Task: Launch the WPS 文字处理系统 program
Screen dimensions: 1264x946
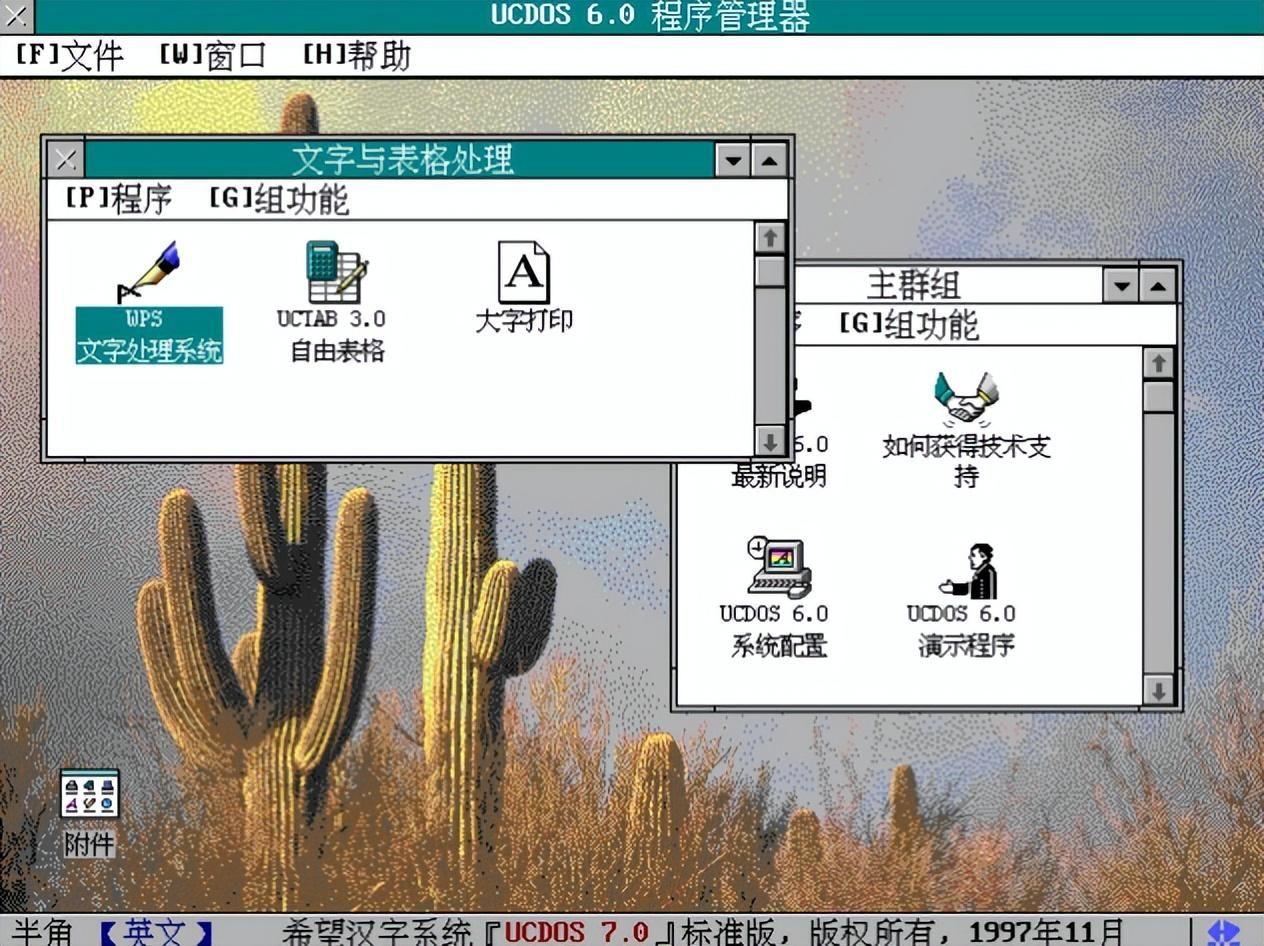Action: tap(150, 290)
